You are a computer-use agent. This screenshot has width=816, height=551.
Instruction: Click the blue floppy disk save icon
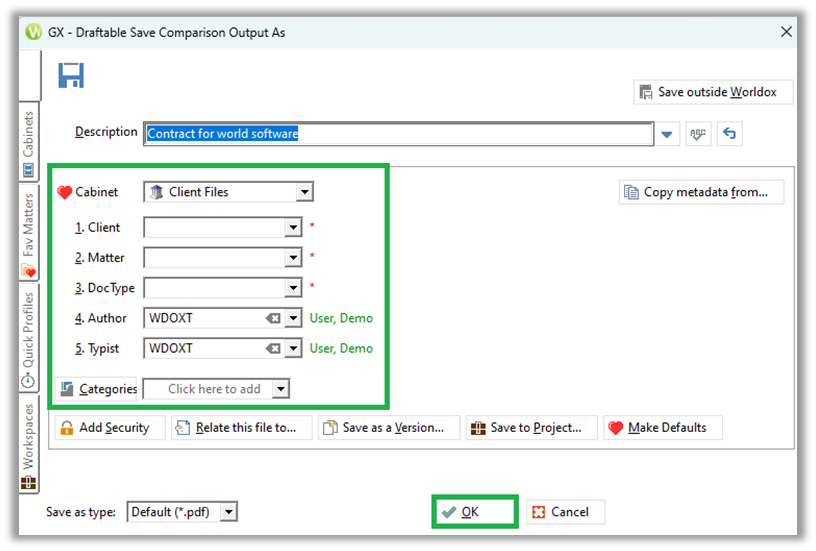tap(71, 76)
